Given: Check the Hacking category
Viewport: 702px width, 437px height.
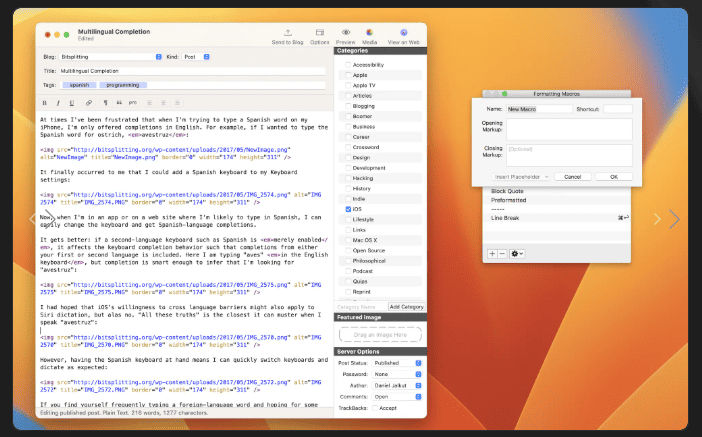Looking at the screenshot, I should [348, 178].
